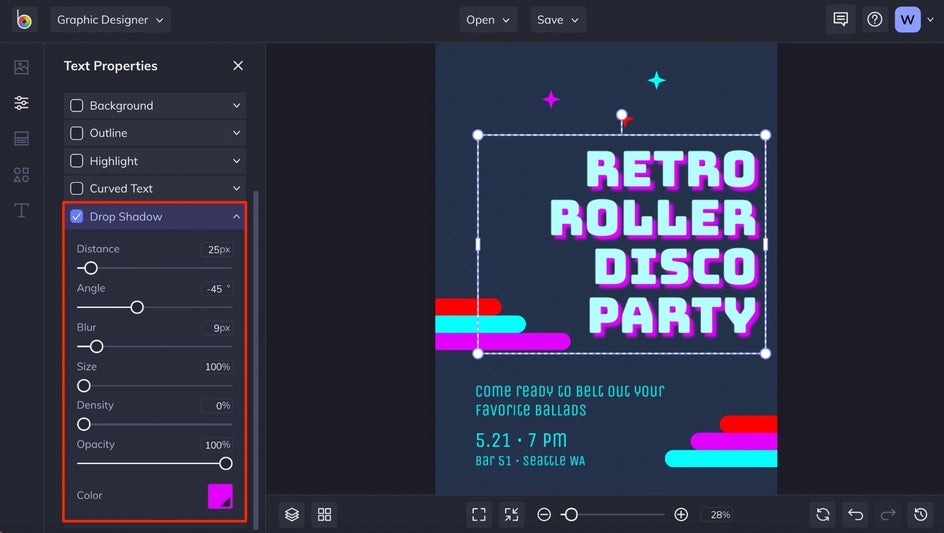Expand the Highlight section chevron
The height and width of the screenshot is (533, 944).
(x=237, y=161)
